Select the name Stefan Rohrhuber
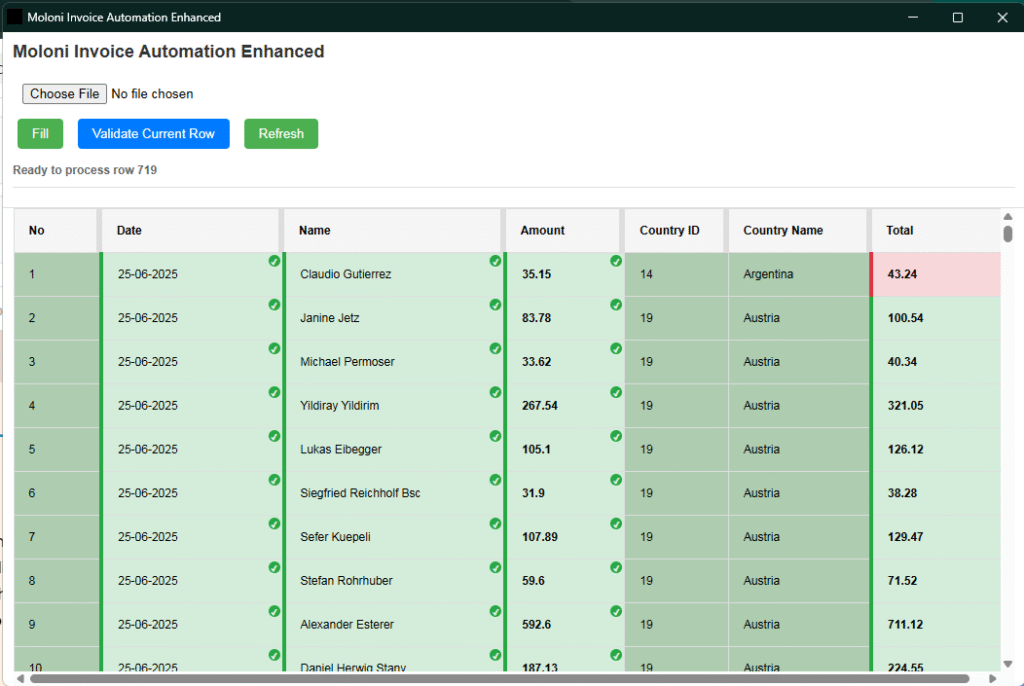 click(346, 581)
